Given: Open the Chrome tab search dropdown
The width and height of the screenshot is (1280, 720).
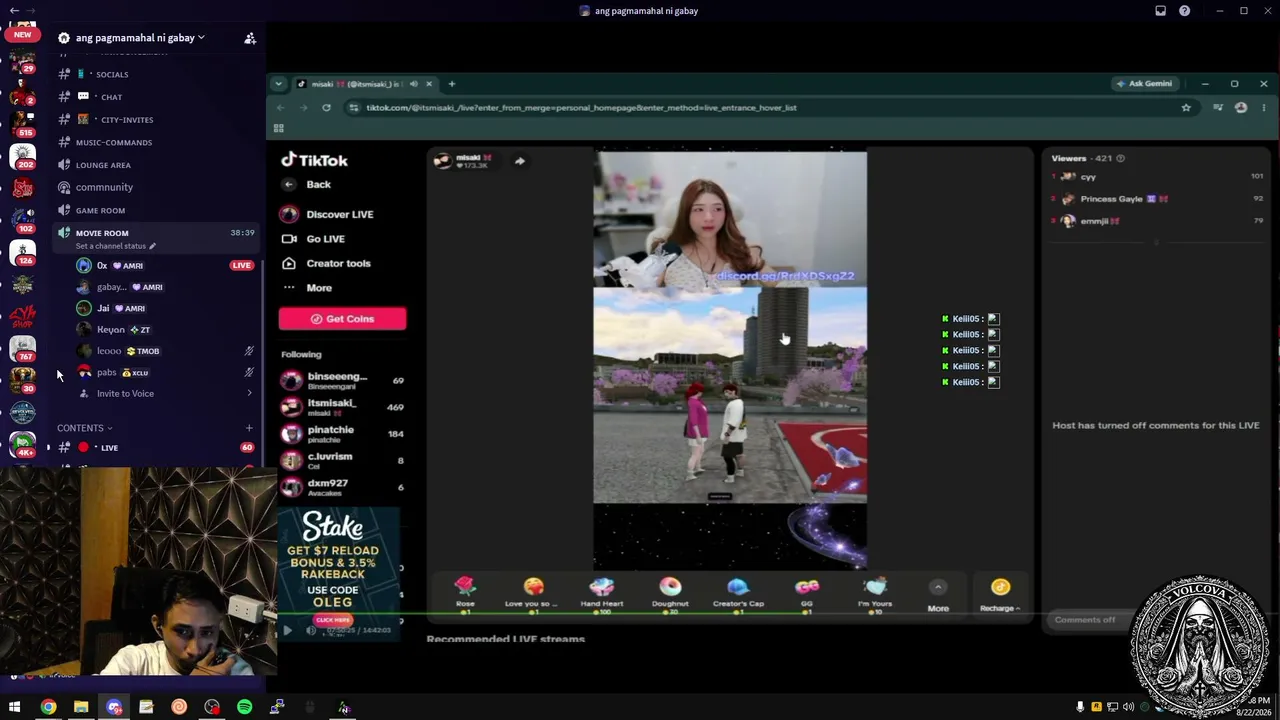Looking at the screenshot, I should (x=279, y=84).
